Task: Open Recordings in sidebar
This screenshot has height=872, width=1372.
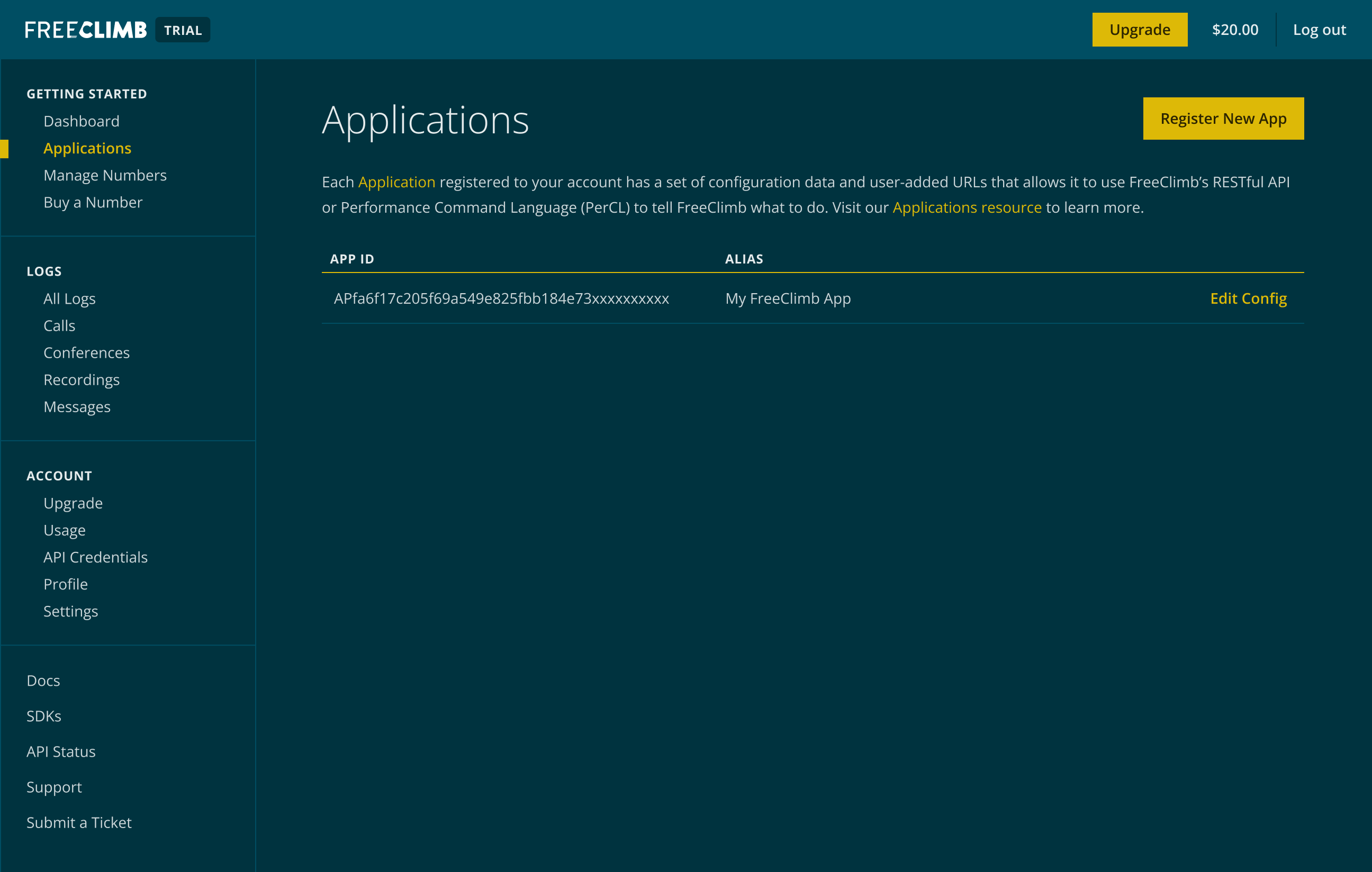Action: [x=82, y=380]
